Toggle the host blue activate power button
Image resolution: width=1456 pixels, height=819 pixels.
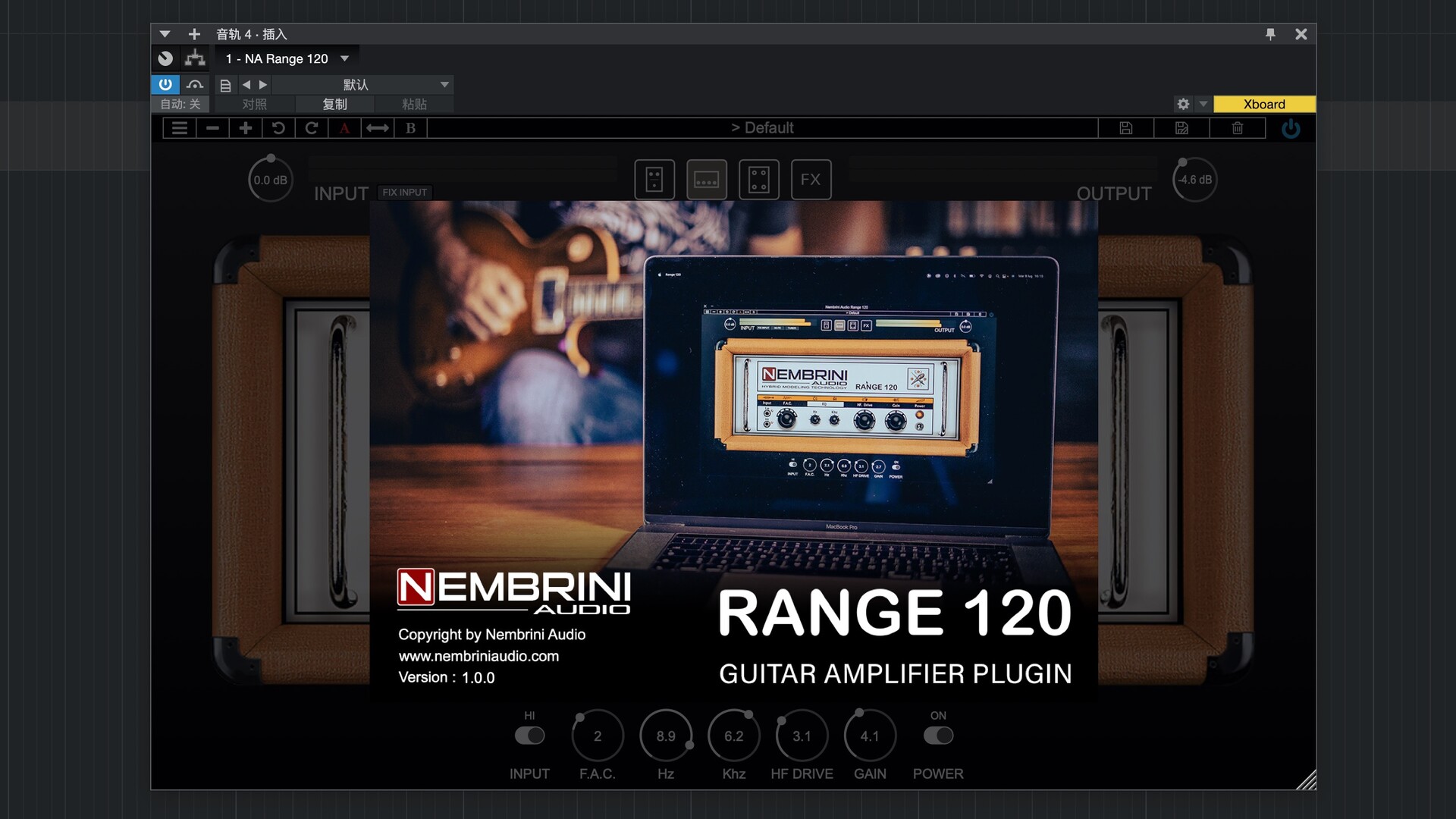(x=165, y=84)
